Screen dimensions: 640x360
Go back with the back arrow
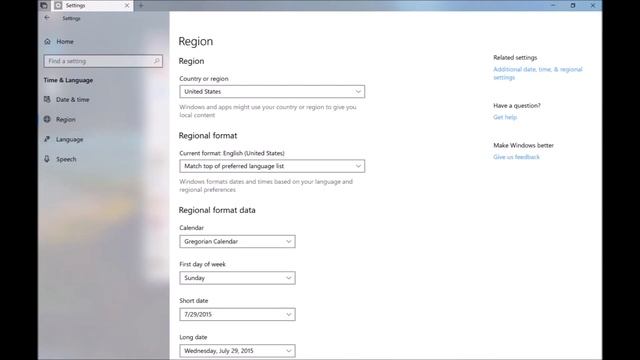[x=47, y=18]
